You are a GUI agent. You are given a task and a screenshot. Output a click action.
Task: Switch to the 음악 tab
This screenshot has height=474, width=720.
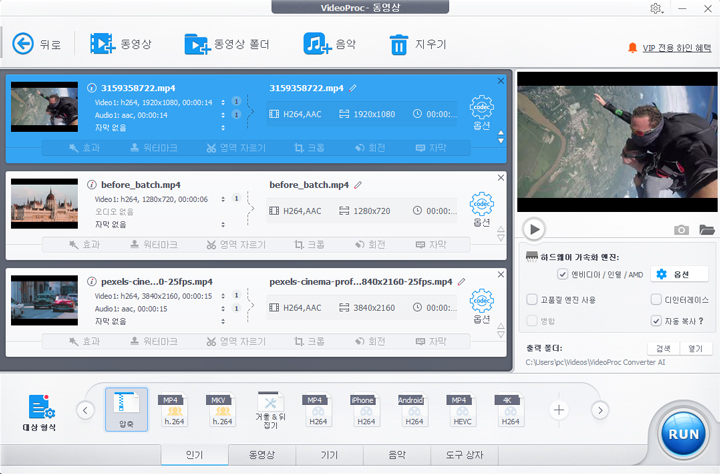397,455
